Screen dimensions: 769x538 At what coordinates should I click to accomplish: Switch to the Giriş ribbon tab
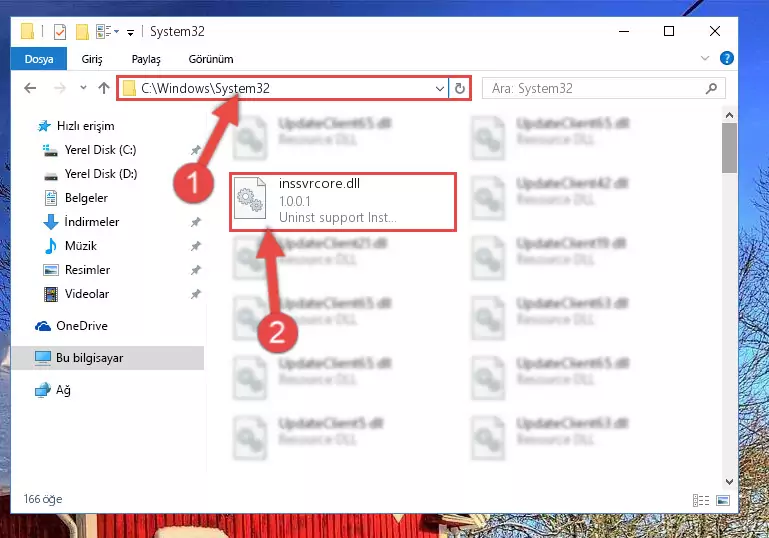(x=92, y=59)
